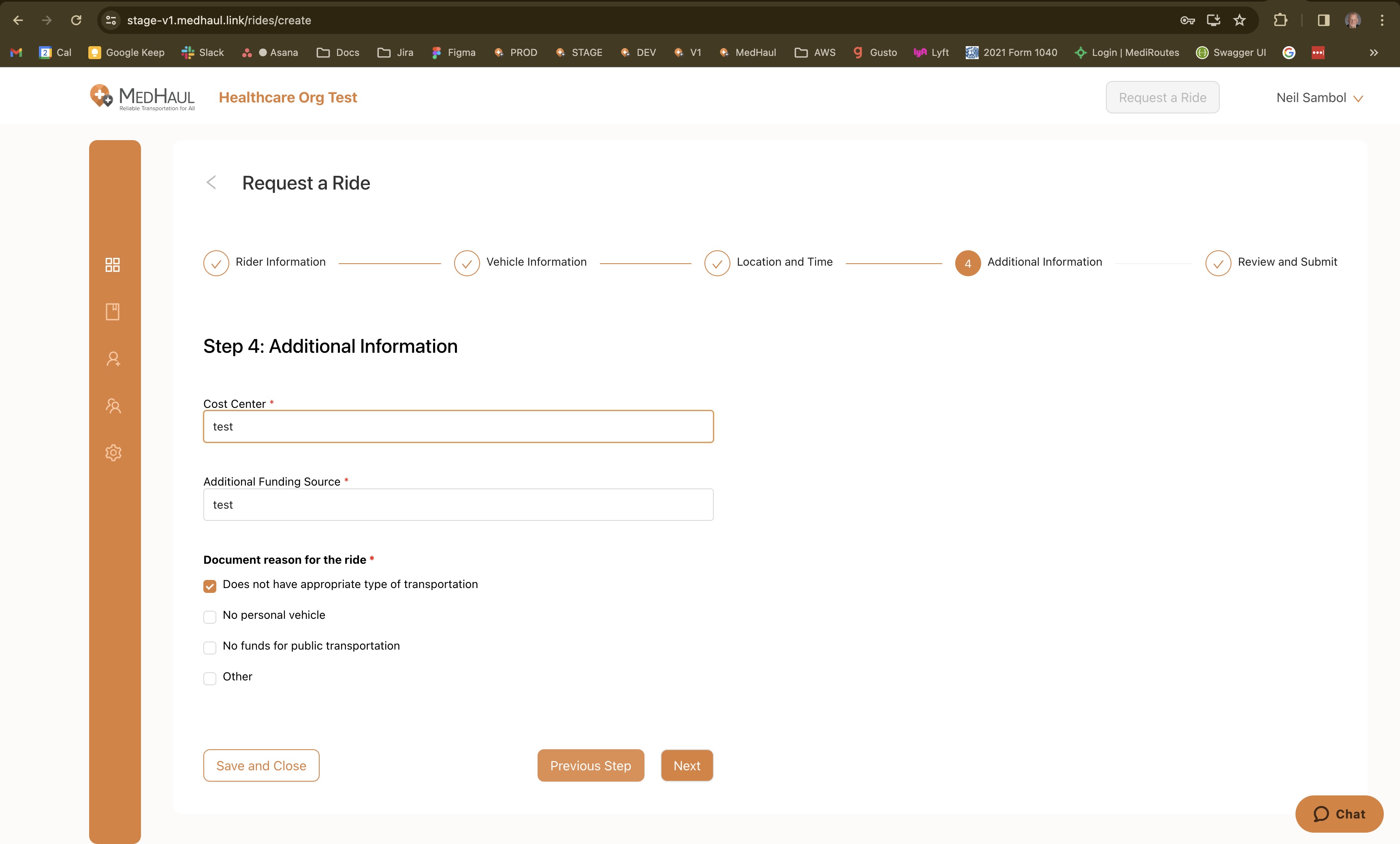The image size is (1400, 844).
Task: Expand the Neil Sambol user dropdown
Action: (1319, 98)
